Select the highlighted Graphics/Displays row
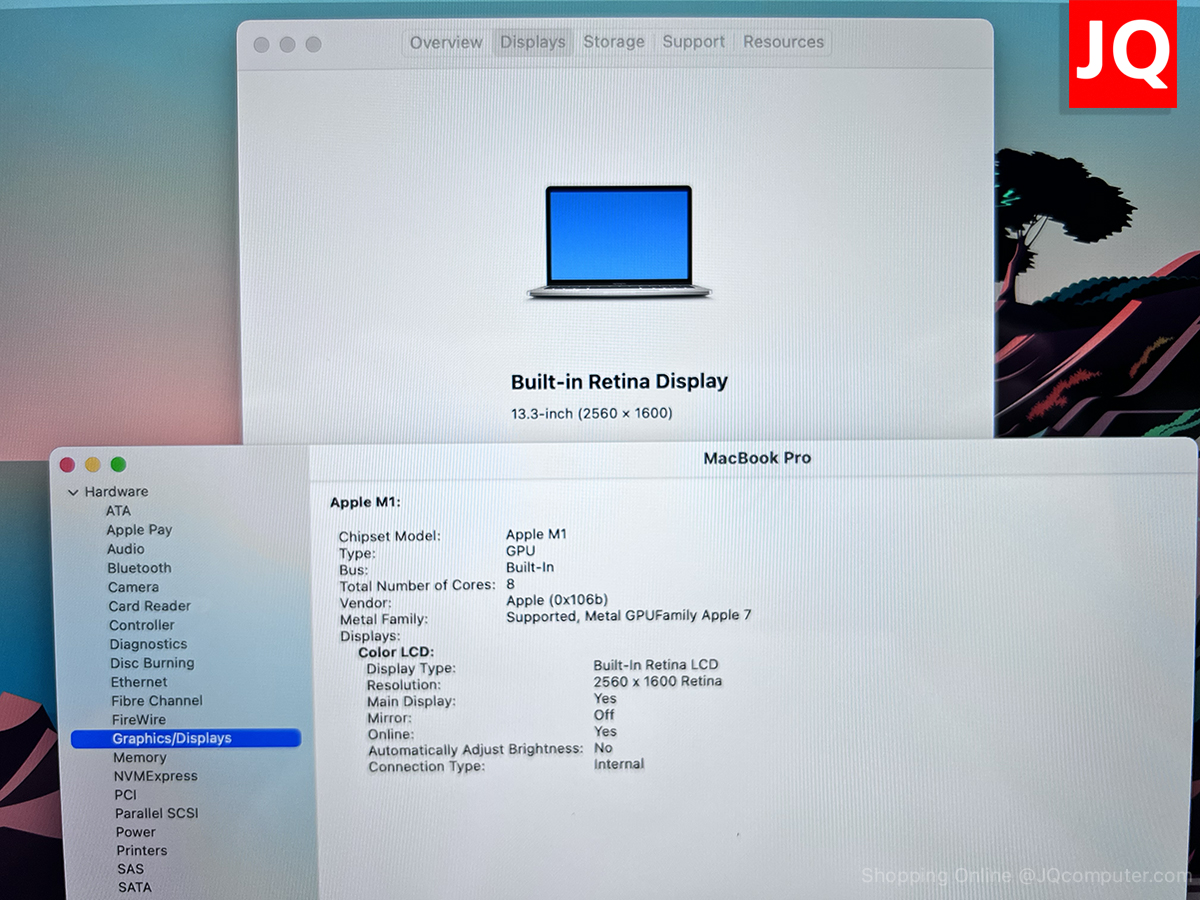 click(x=186, y=739)
